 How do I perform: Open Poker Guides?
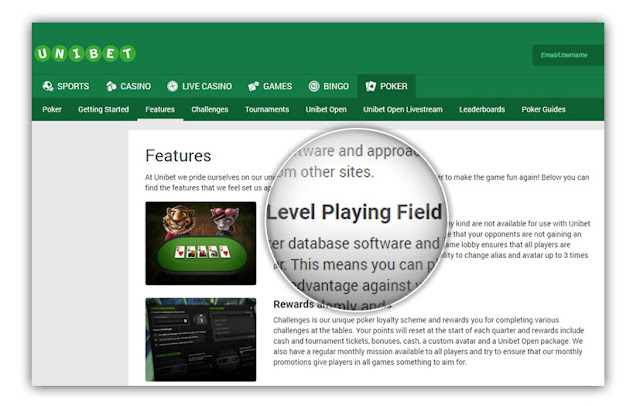tap(543, 109)
